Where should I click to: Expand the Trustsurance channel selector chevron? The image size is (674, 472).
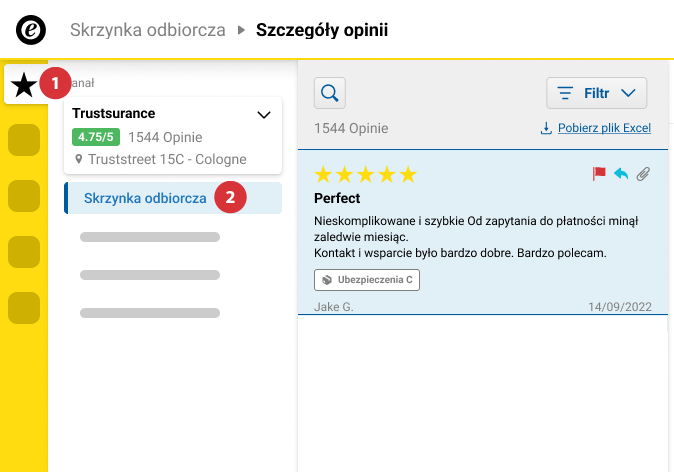[x=263, y=115]
